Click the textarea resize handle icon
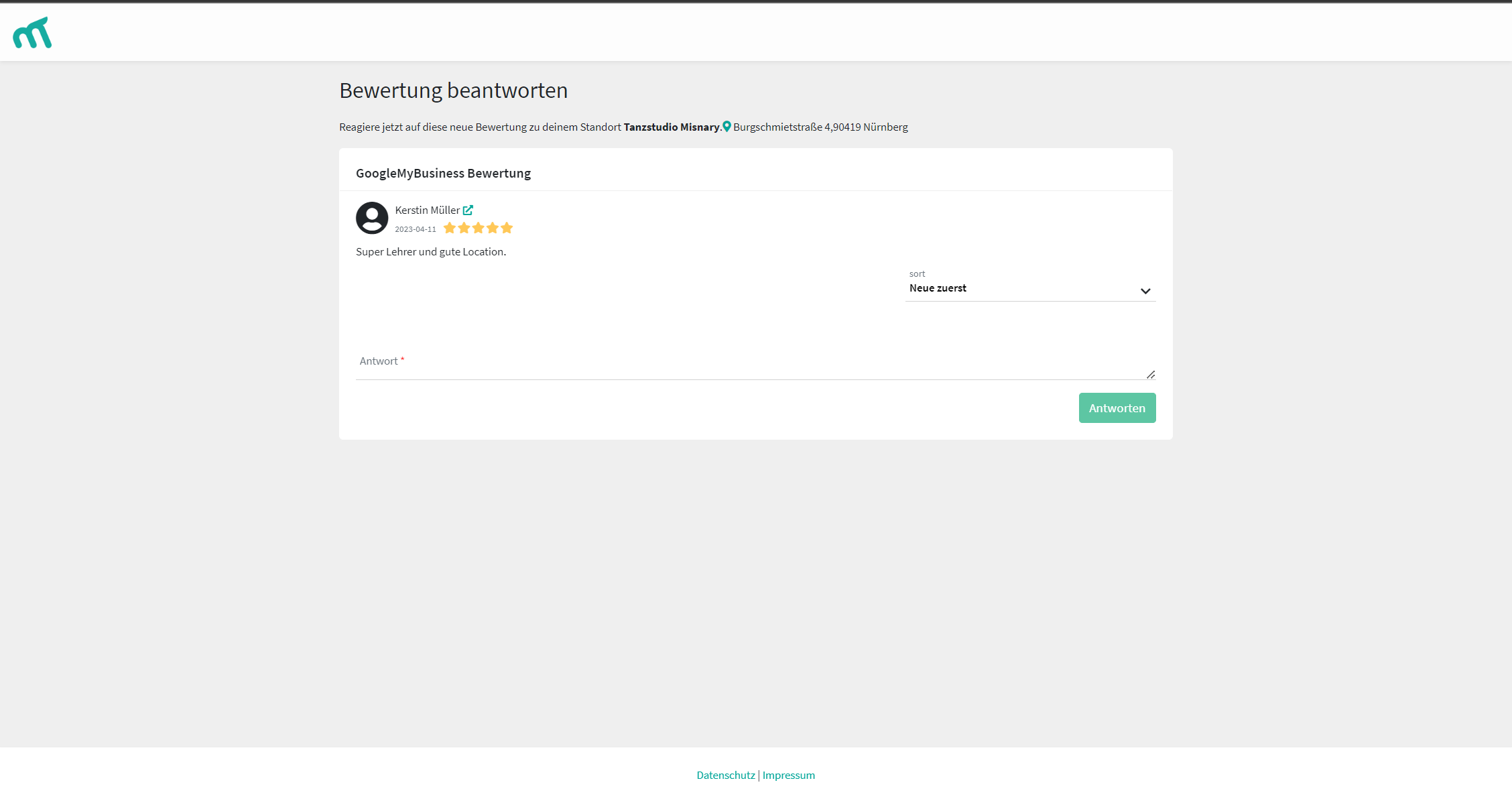Screen dimensions: 1512x801 (1150, 375)
